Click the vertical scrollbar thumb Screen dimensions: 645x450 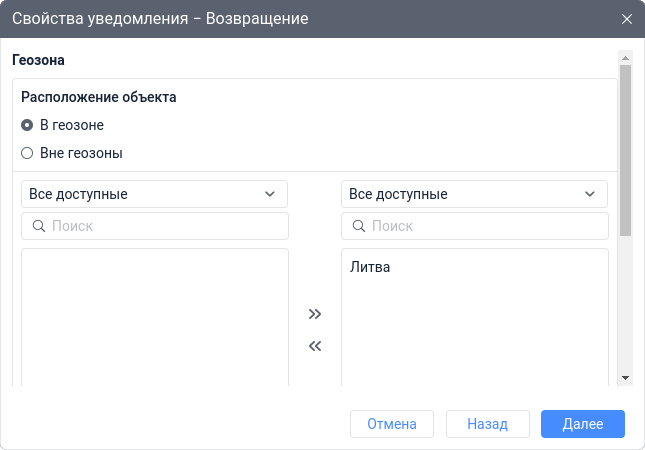pos(625,150)
